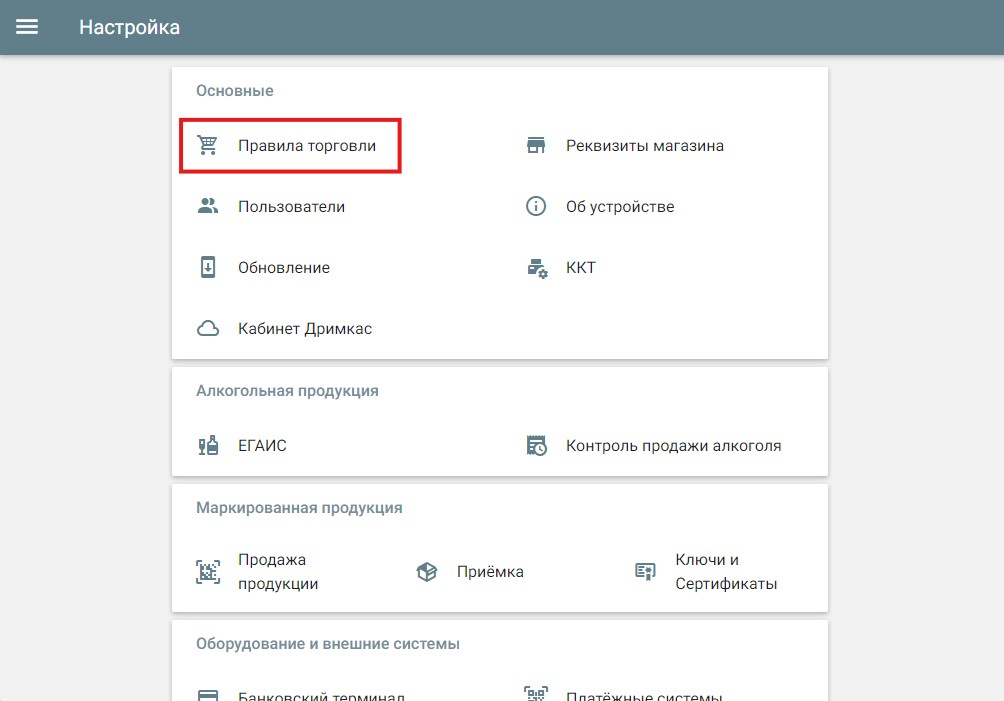Click the store icon for Реквизиты магазина
The height and width of the screenshot is (701, 1004).
point(536,146)
